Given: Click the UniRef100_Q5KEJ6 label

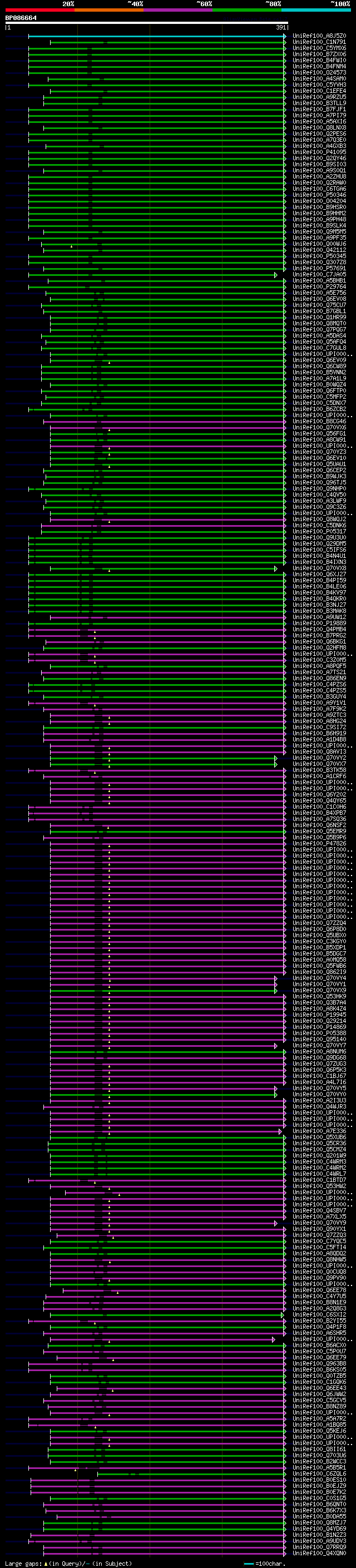Looking at the screenshot, I should click(x=319, y=1431).
